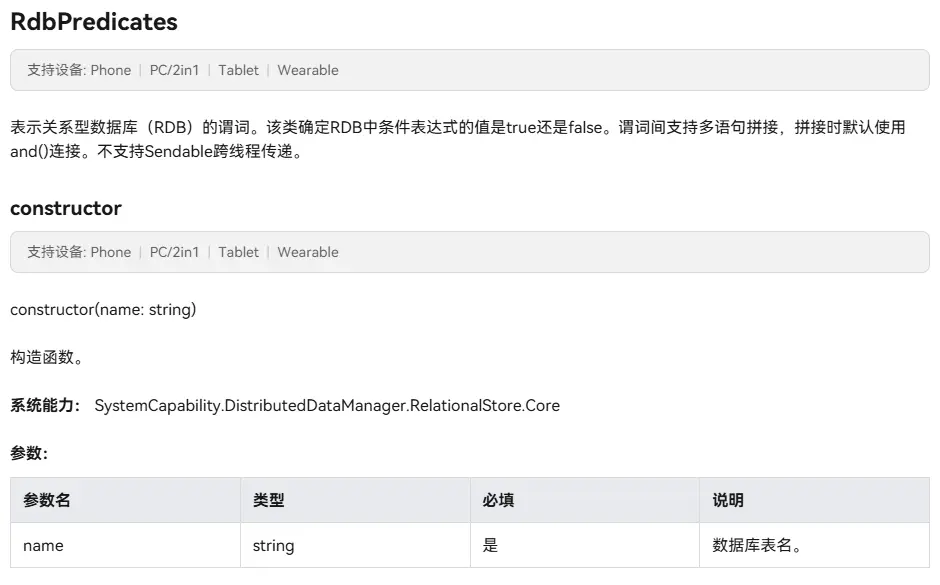Select PC/2in1 in RdbPredicates device list
This screenshot has width=940, height=585.
(x=174, y=70)
